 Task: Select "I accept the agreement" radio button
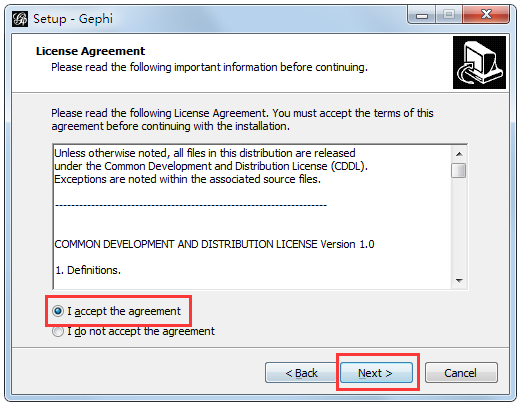[x=58, y=311]
